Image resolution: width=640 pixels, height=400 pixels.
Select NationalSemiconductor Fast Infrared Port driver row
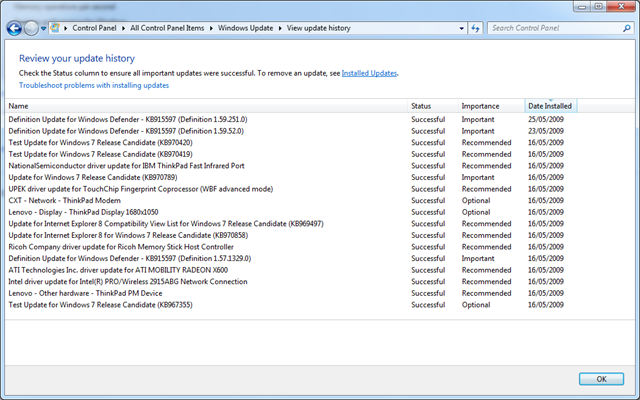tap(291, 166)
